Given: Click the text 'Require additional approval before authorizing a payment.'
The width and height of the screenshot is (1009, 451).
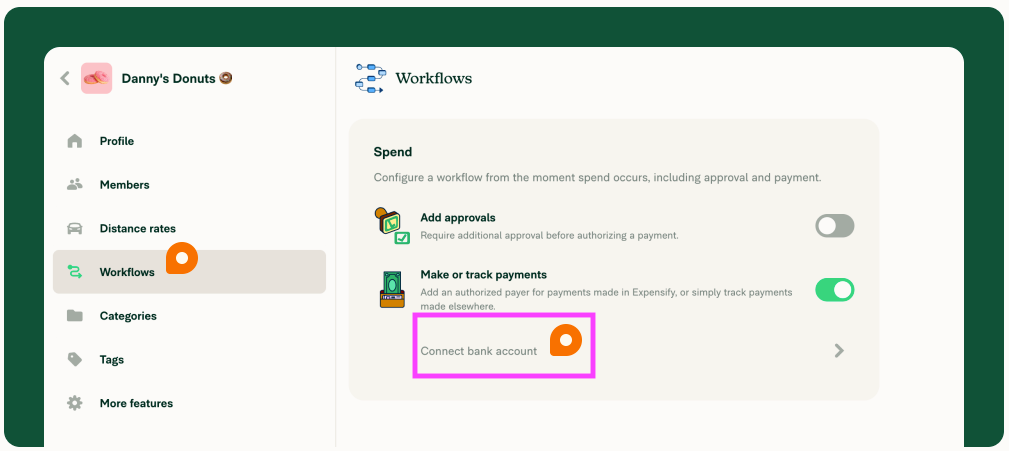Looking at the screenshot, I should click(549, 235).
